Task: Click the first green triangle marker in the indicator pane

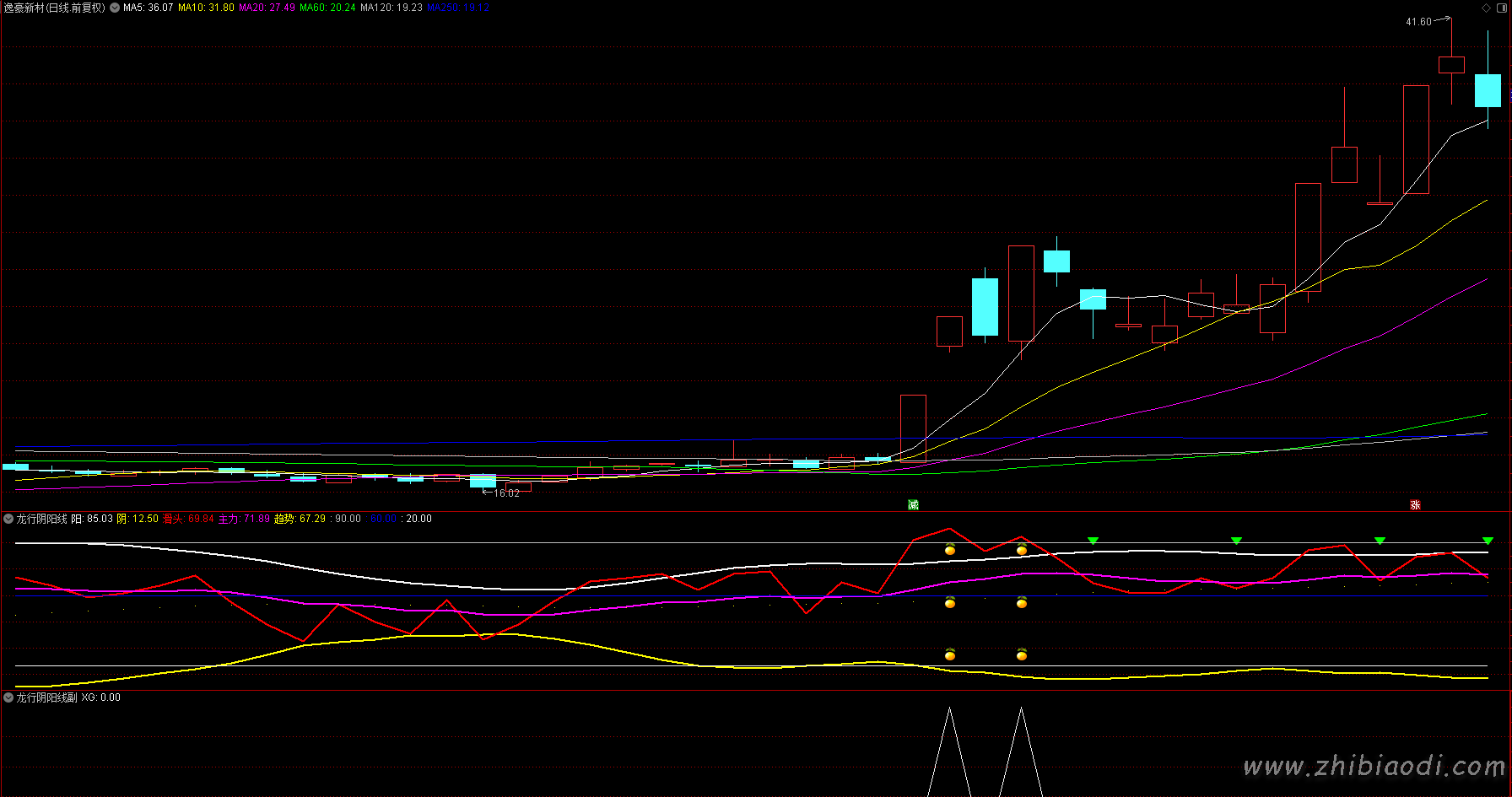Action: [1093, 541]
